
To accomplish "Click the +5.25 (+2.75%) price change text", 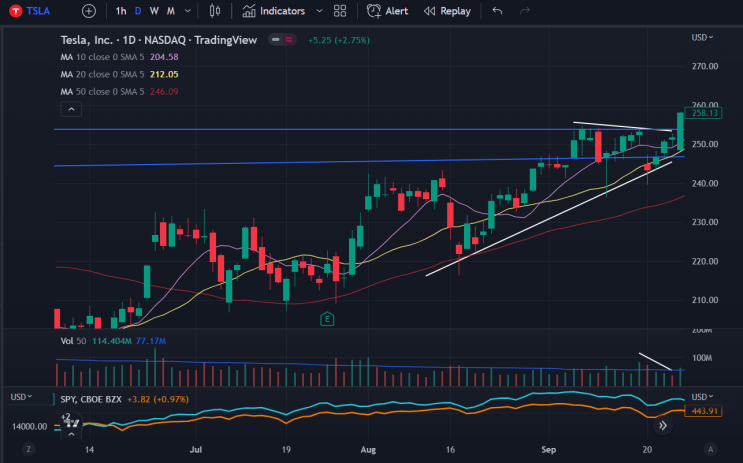I will point(339,40).
